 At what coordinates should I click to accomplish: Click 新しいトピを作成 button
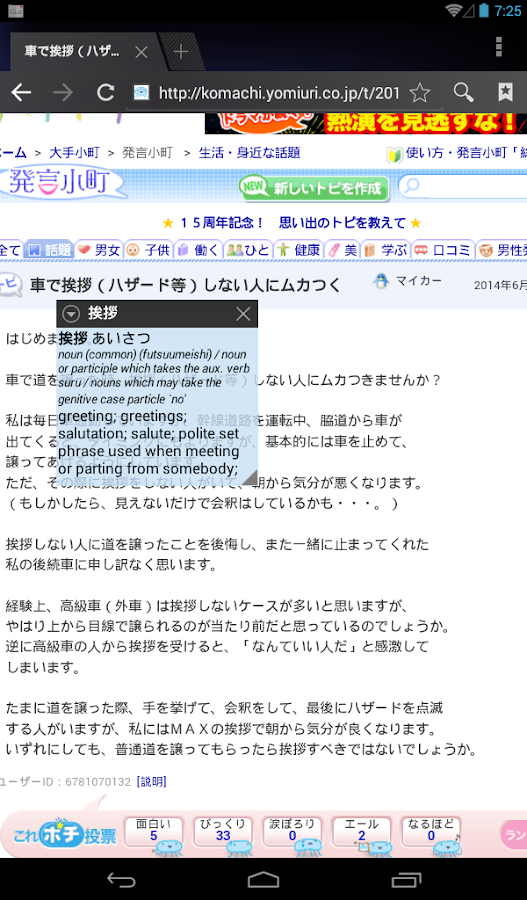314,188
